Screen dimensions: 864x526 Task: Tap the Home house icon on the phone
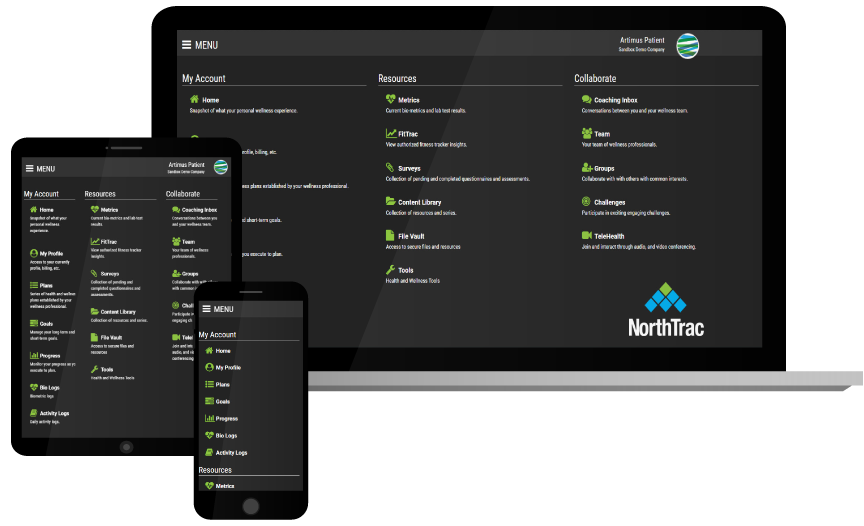209,350
